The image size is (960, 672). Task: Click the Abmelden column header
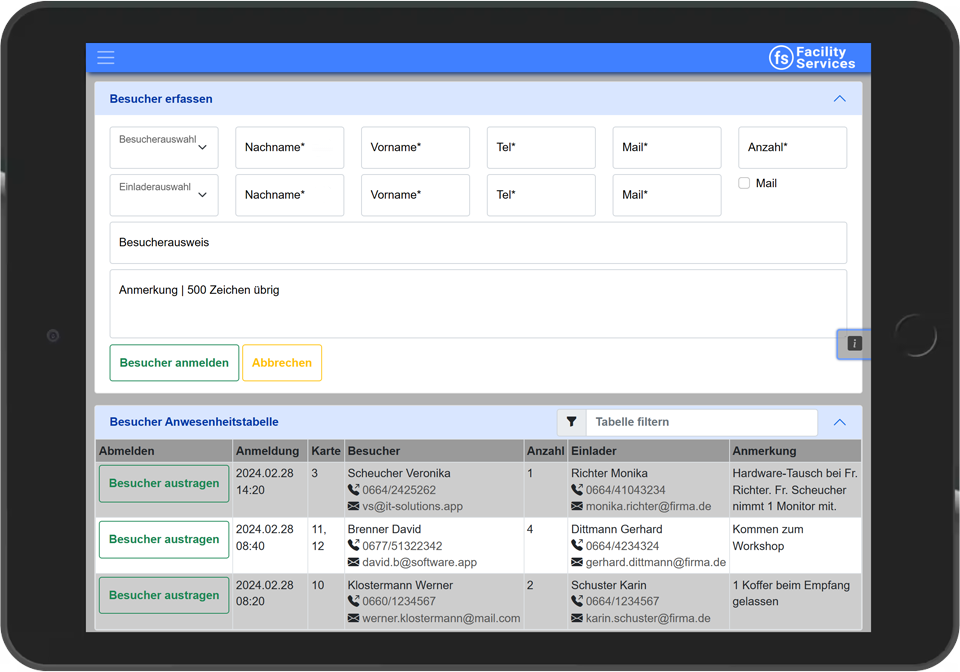(164, 451)
